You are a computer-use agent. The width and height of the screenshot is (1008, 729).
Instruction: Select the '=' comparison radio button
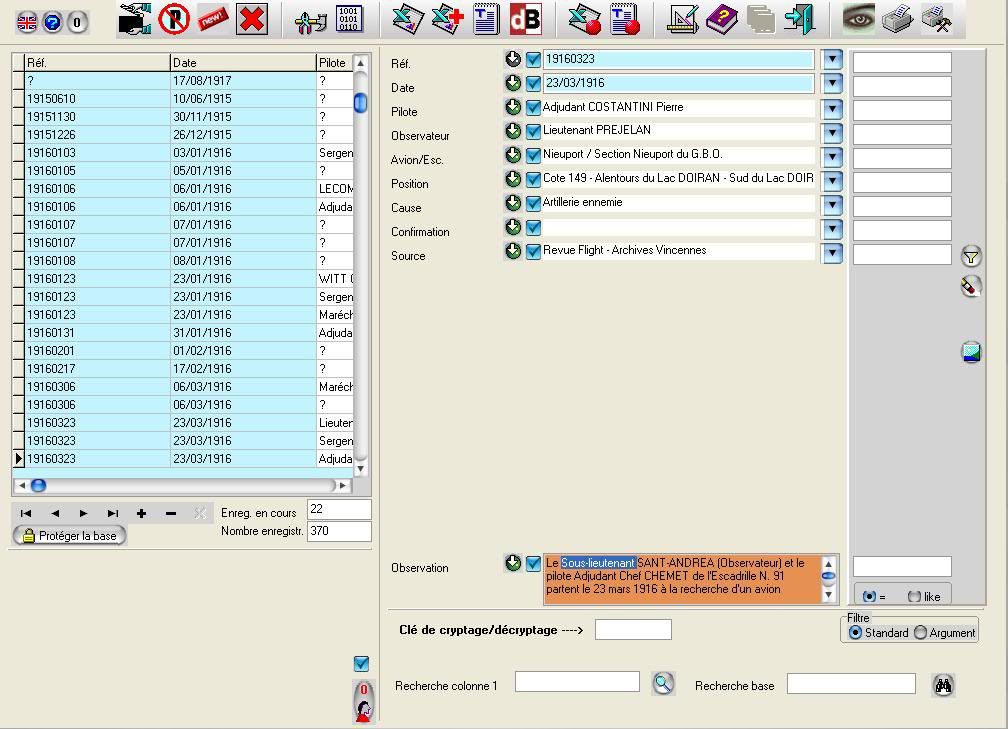[x=868, y=597]
